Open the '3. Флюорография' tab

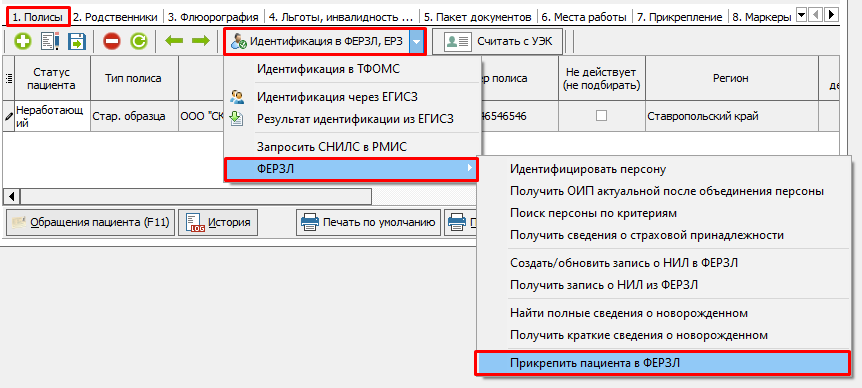[x=213, y=17]
